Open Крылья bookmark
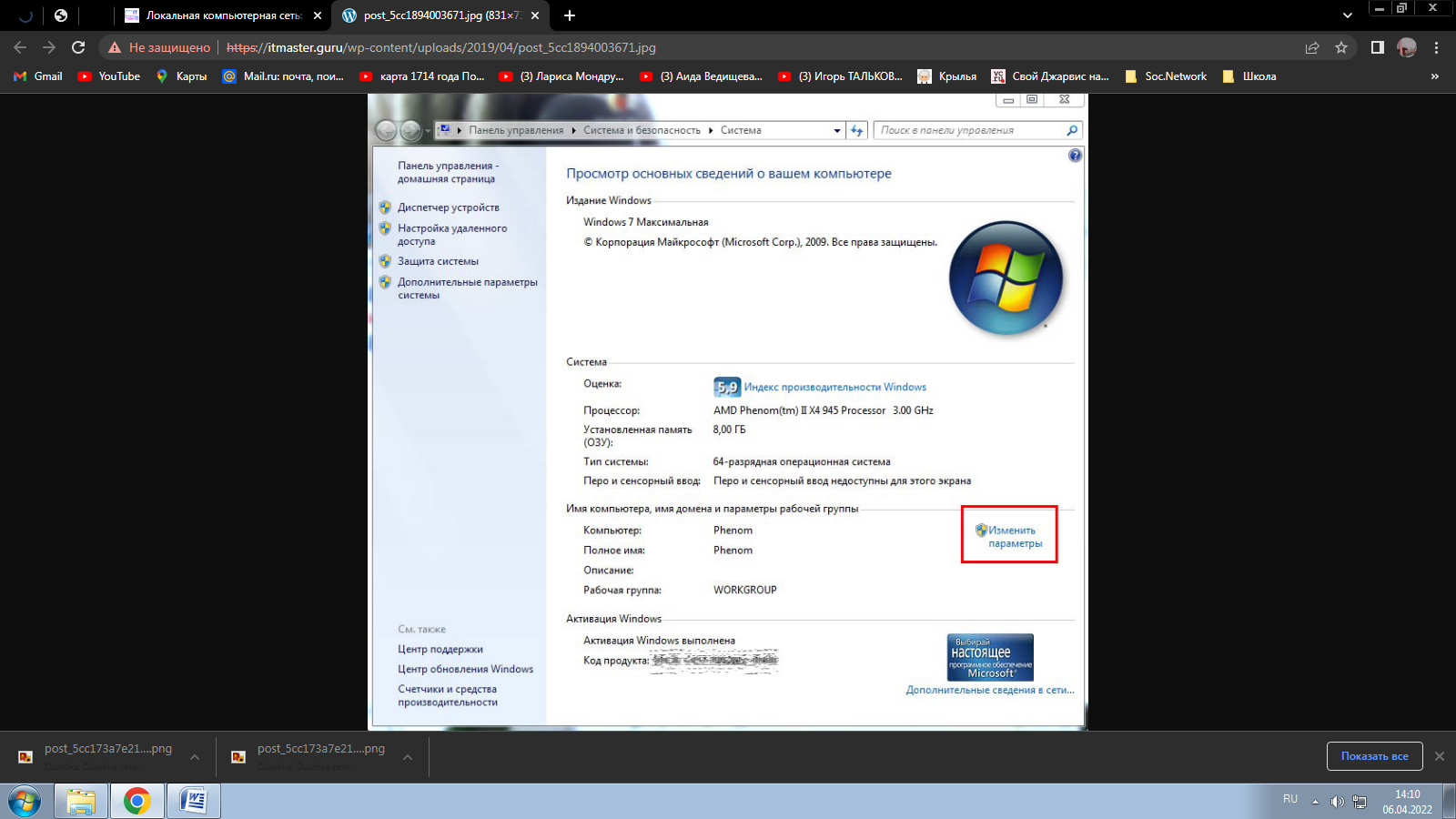The image size is (1456, 819). coord(947,76)
